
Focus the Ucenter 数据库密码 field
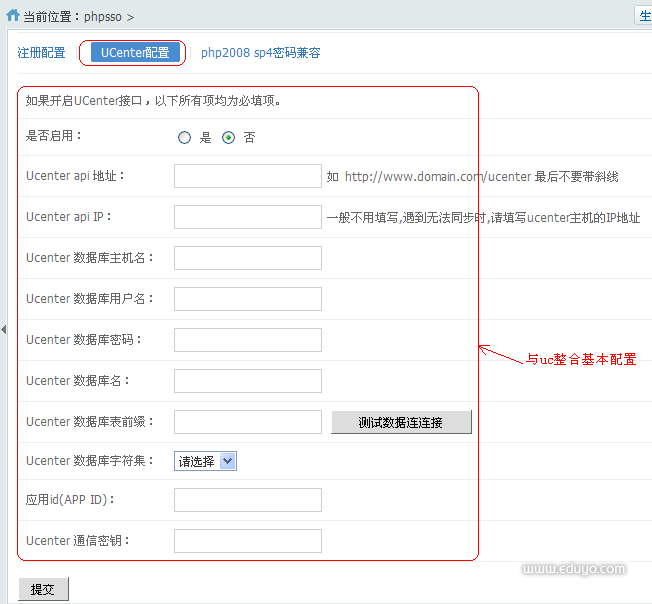click(x=247, y=340)
